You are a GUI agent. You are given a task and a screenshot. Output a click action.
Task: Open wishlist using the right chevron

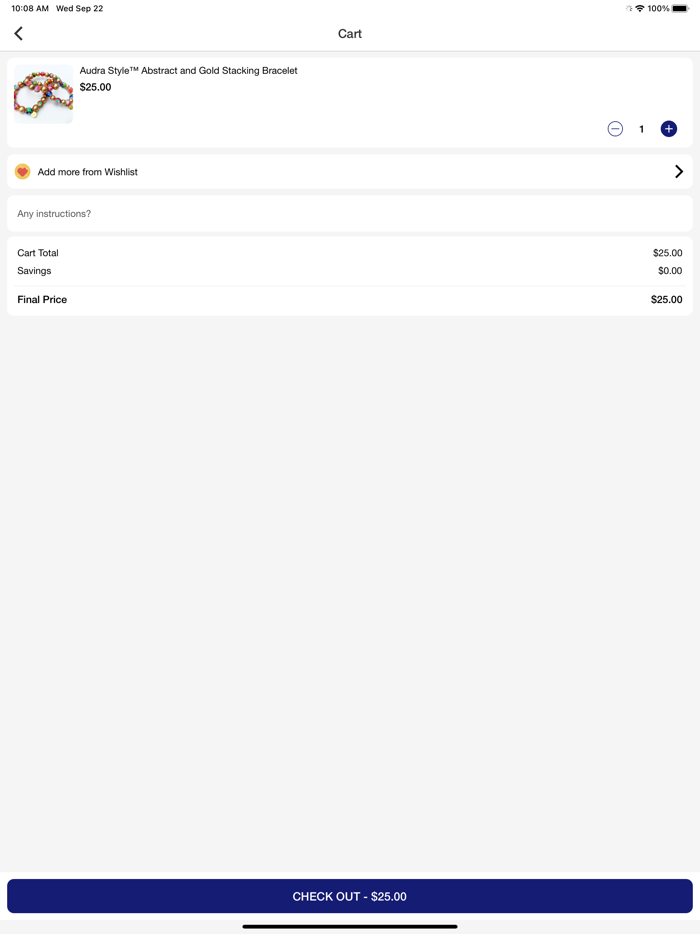(679, 172)
